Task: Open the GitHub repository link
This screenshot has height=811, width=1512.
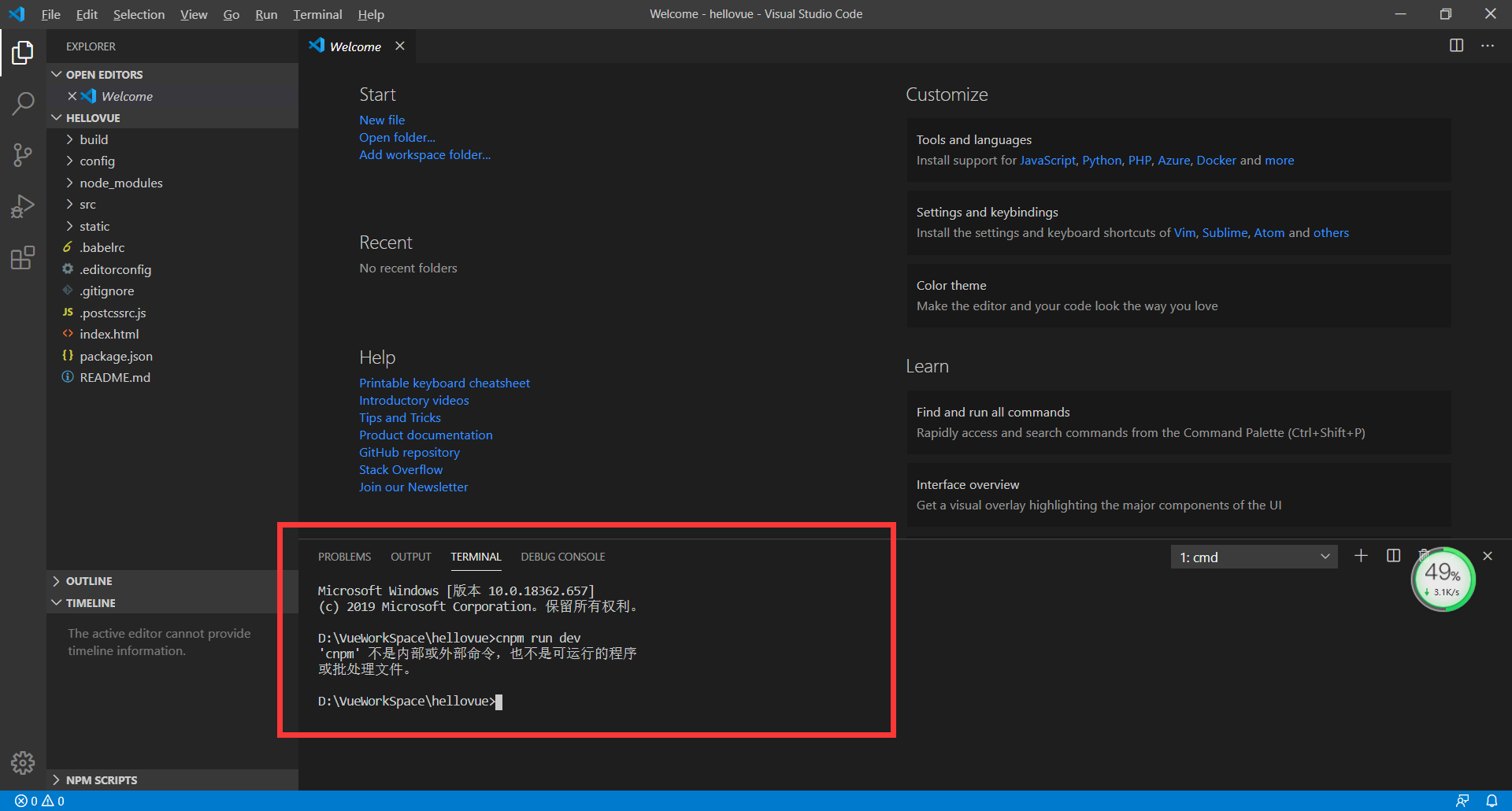Action: click(409, 452)
